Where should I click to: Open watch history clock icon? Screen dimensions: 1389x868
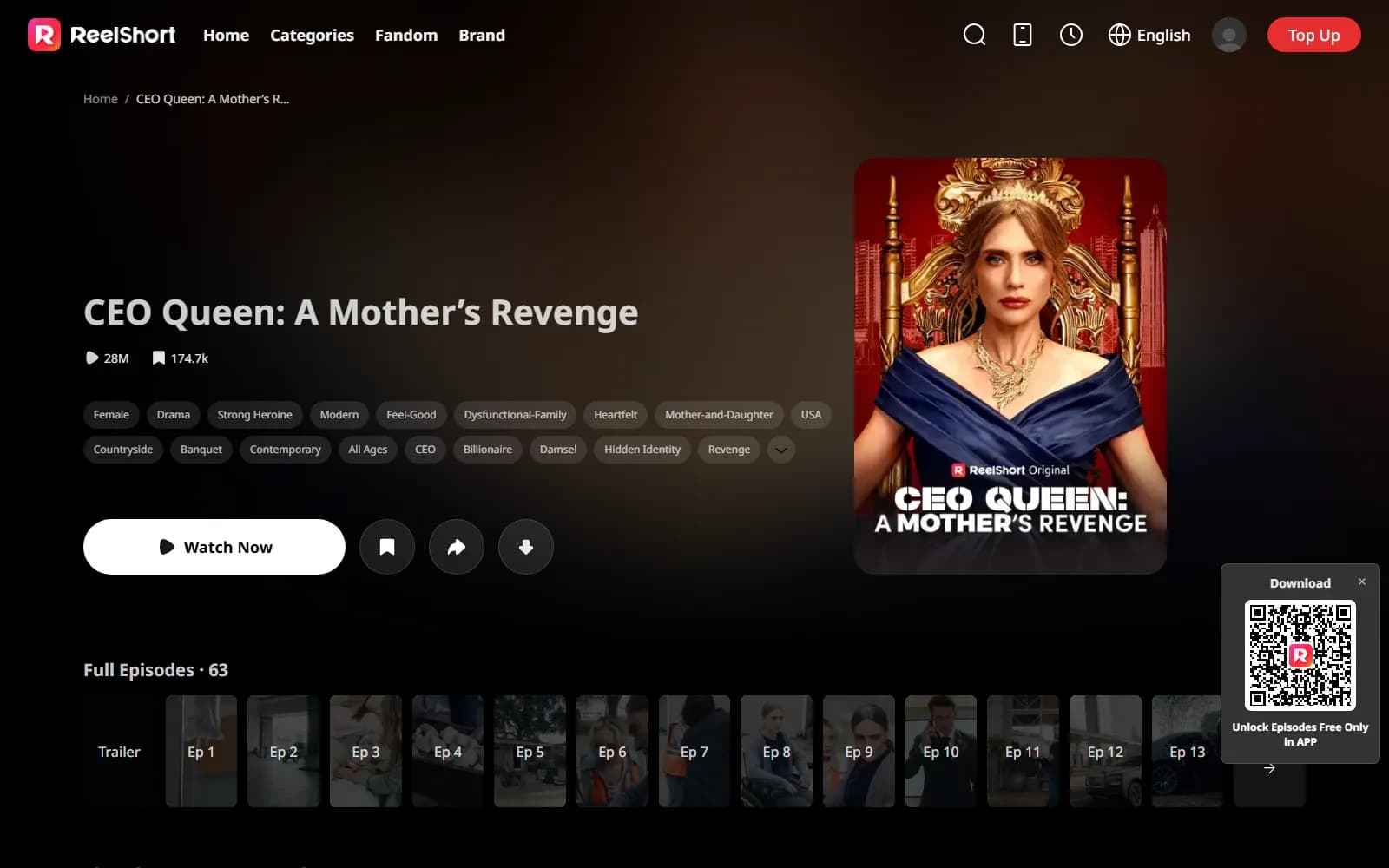tap(1071, 35)
